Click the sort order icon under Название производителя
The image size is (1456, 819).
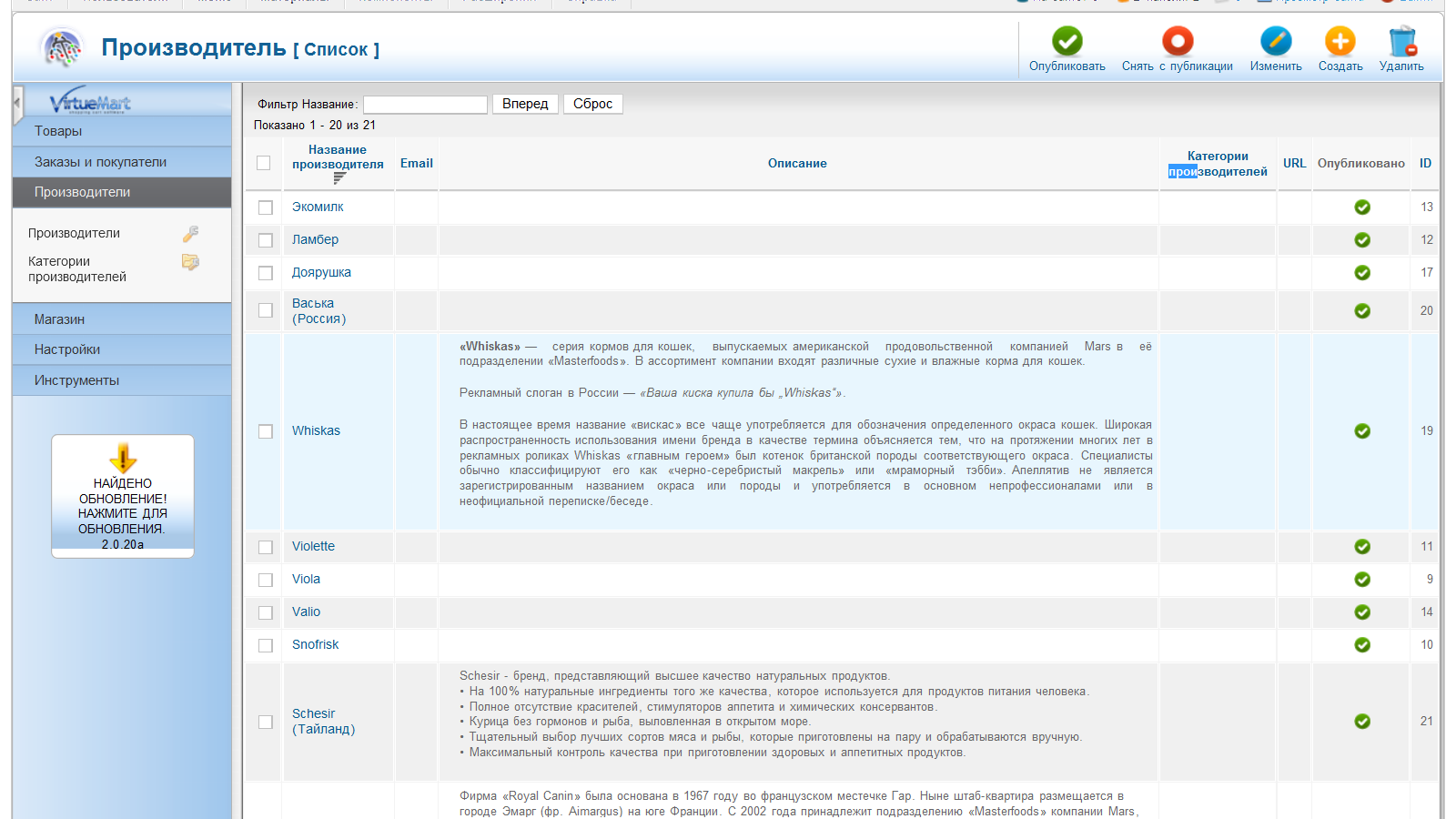click(339, 178)
